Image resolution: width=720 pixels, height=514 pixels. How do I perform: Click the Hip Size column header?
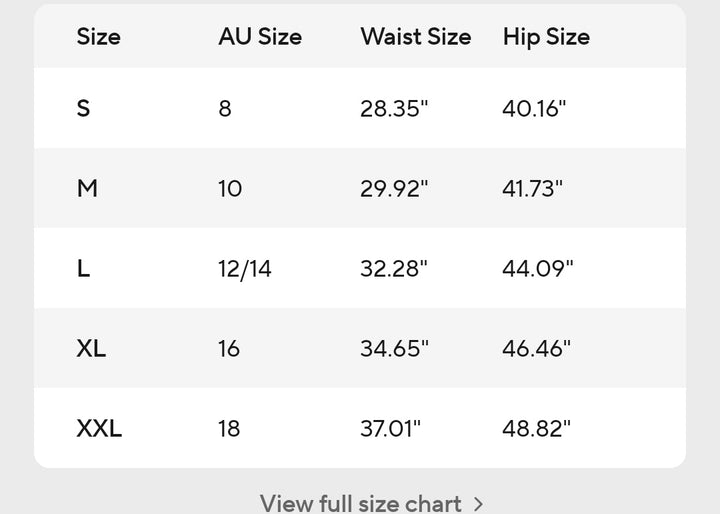[x=546, y=37]
